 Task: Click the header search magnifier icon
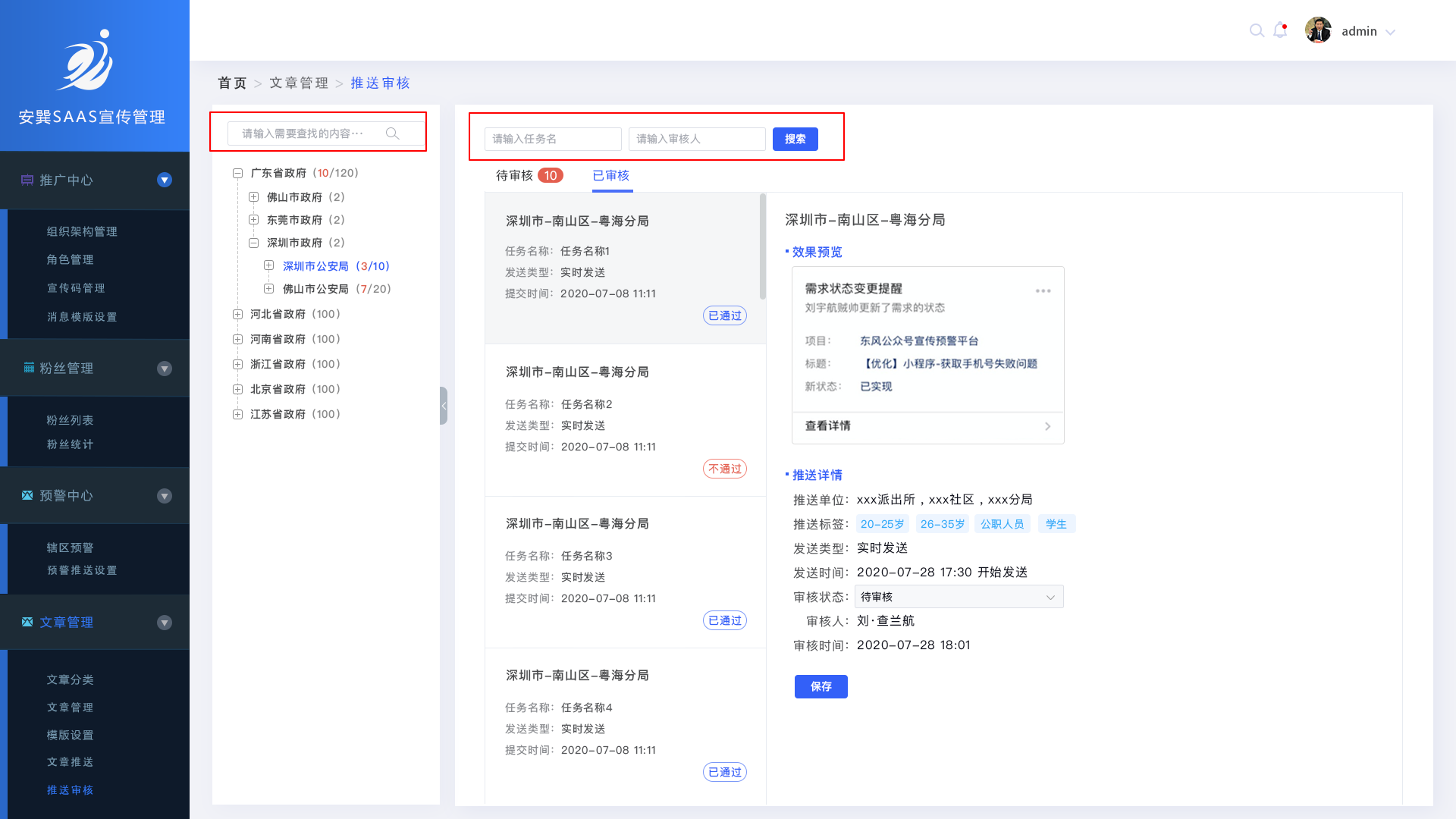tap(1257, 31)
